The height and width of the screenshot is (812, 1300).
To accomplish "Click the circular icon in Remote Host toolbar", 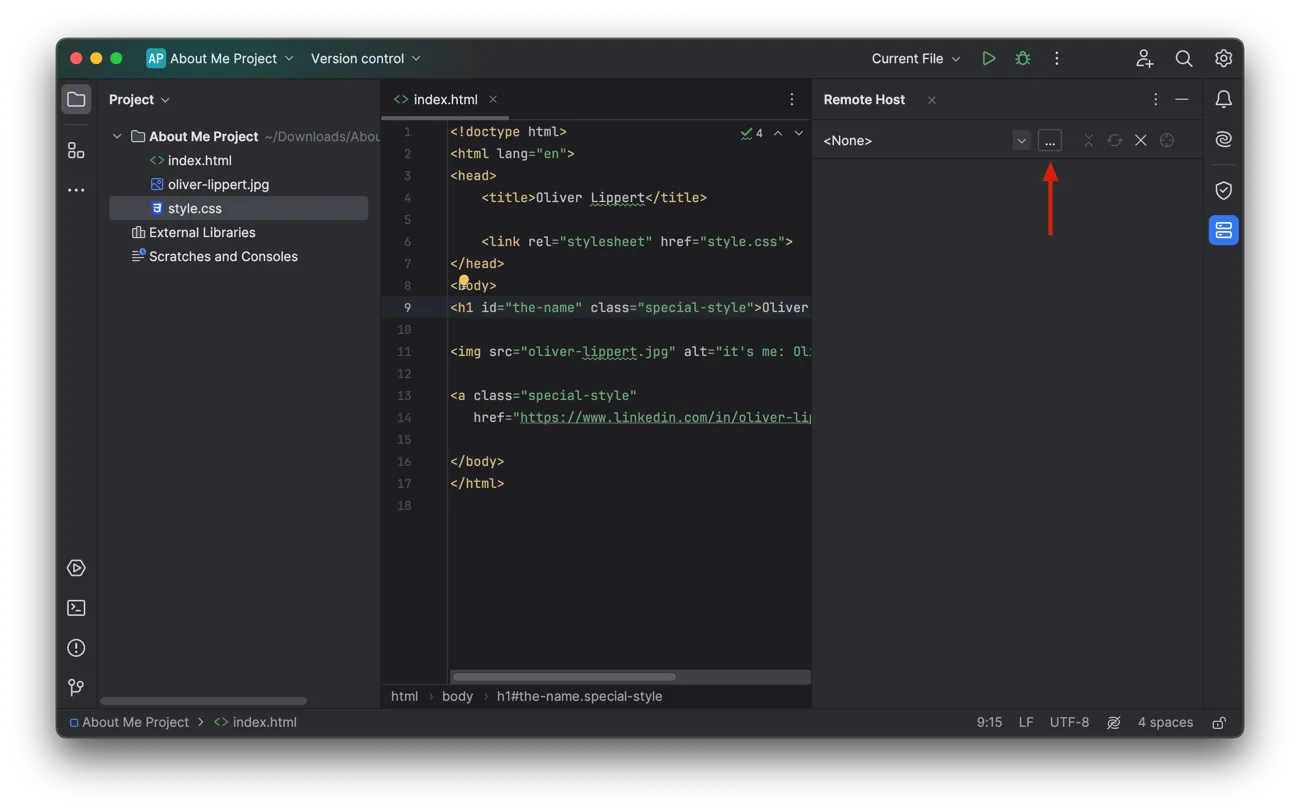I will 1166,140.
